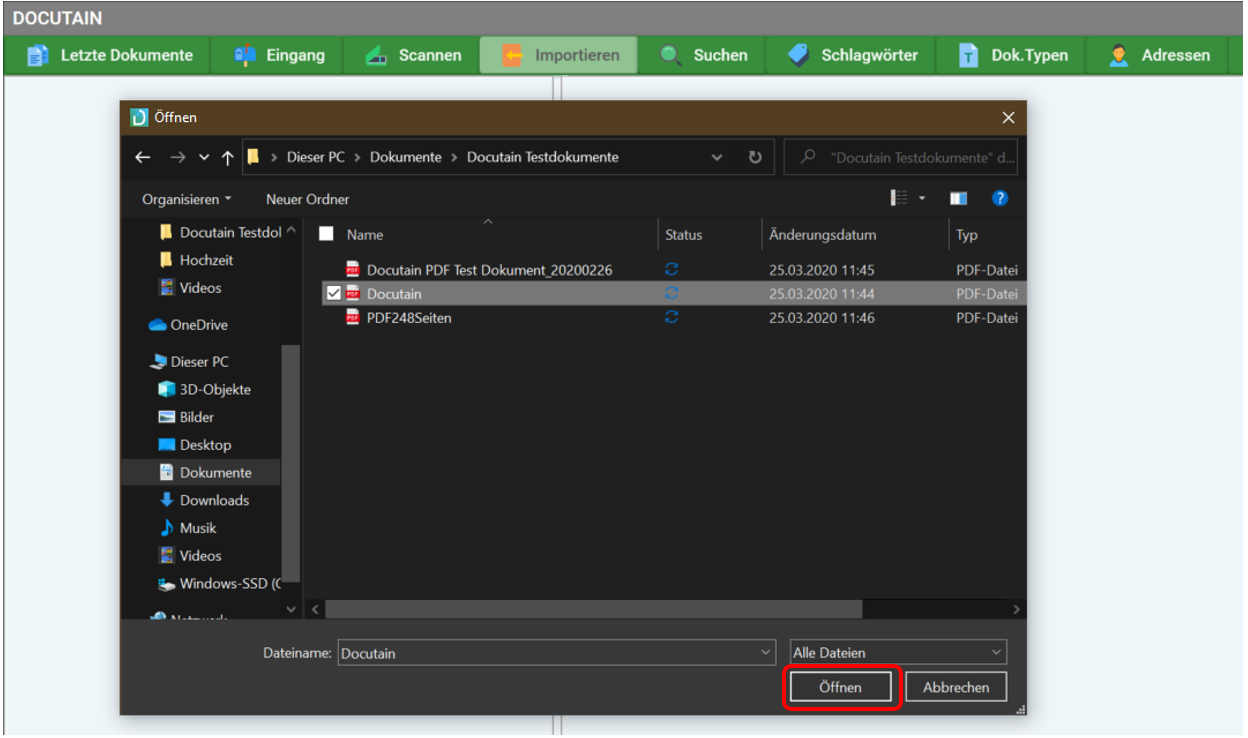Viewport: 1248px width, 738px height.
Task: Go to the Suchen tab
Action: (x=703, y=55)
